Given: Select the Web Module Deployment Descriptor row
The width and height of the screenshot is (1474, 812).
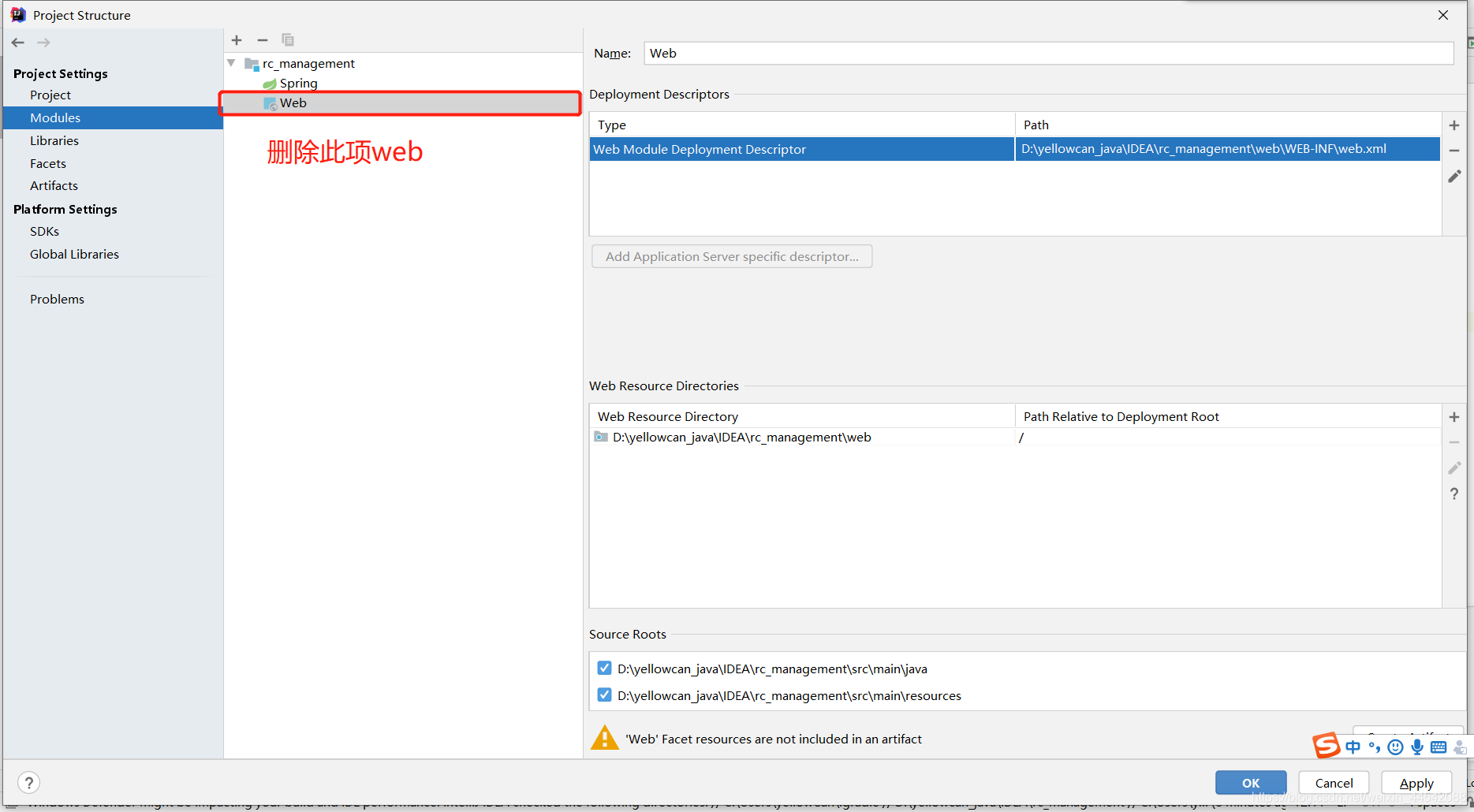Looking at the screenshot, I should coord(1015,149).
